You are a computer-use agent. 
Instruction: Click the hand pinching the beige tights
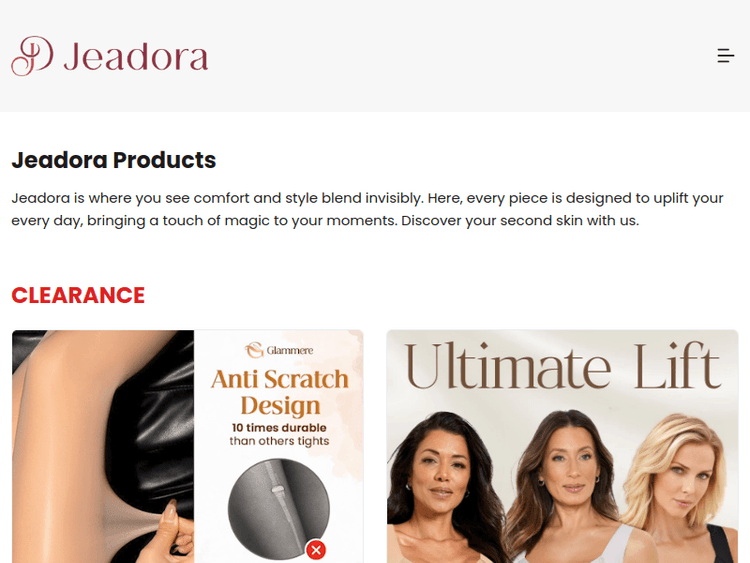tap(176, 532)
